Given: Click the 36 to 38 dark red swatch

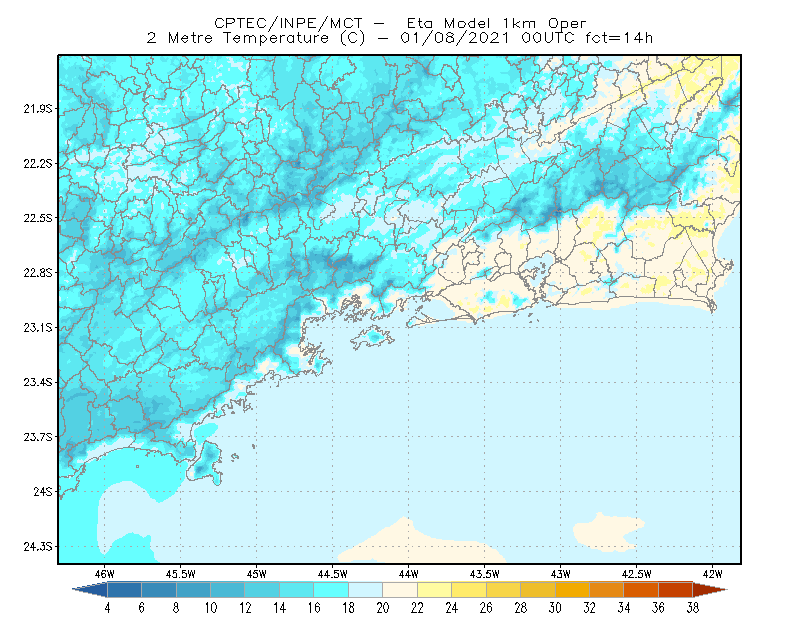Looking at the screenshot, I should [676, 590].
